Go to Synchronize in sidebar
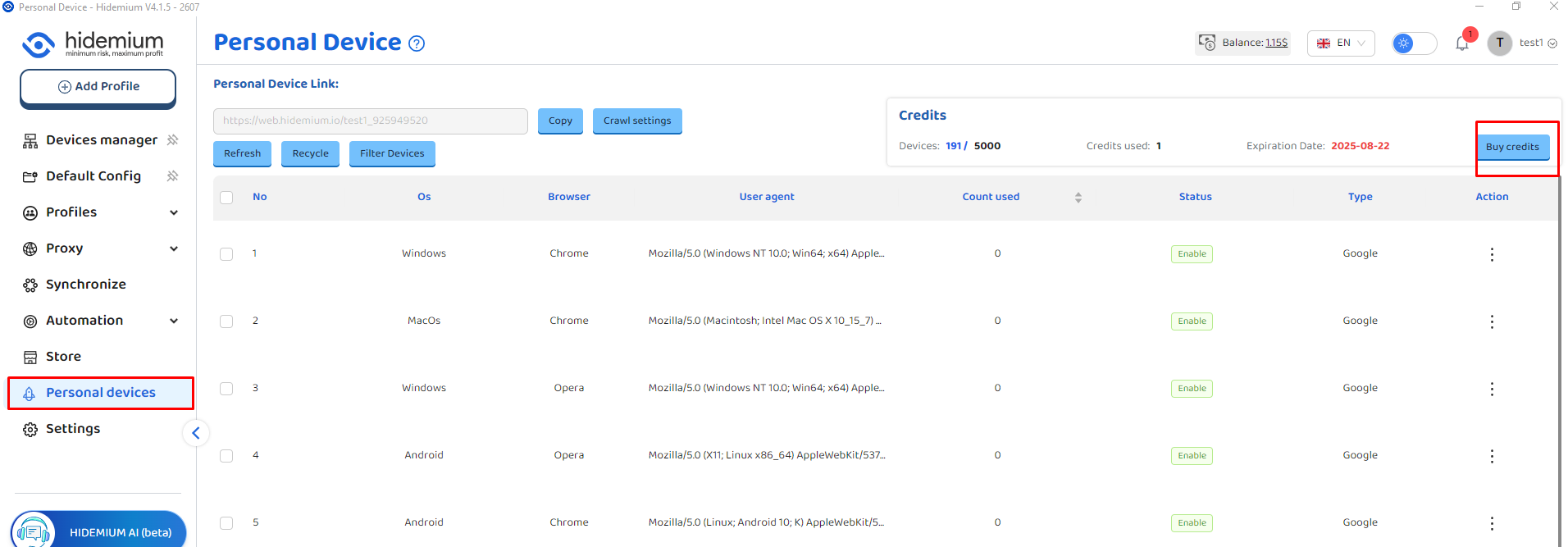1568x547 pixels. 85,285
